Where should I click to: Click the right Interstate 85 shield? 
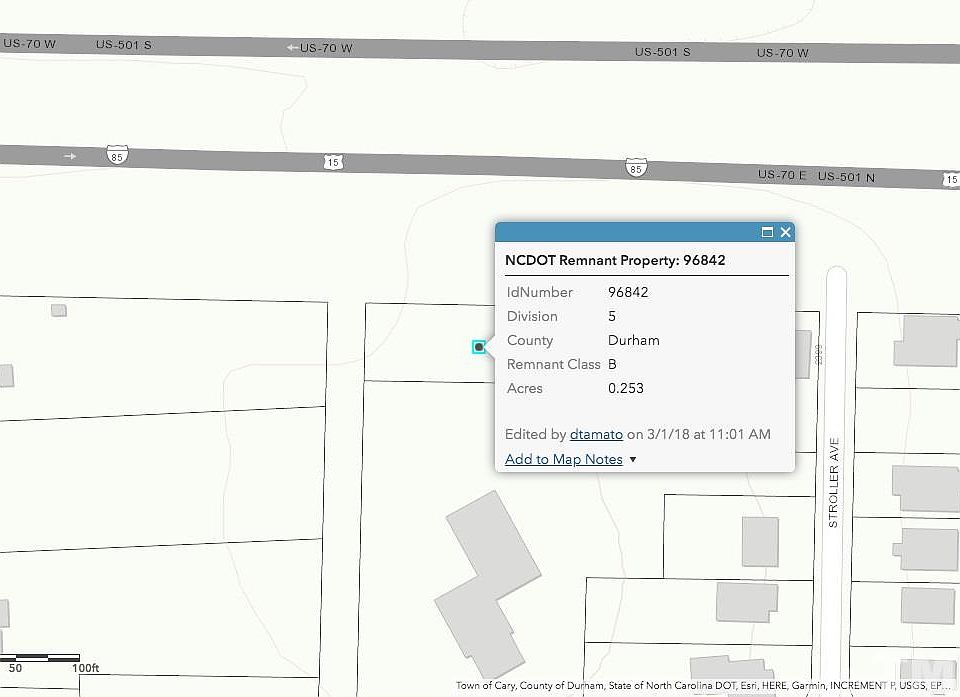pyautogui.click(x=635, y=167)
